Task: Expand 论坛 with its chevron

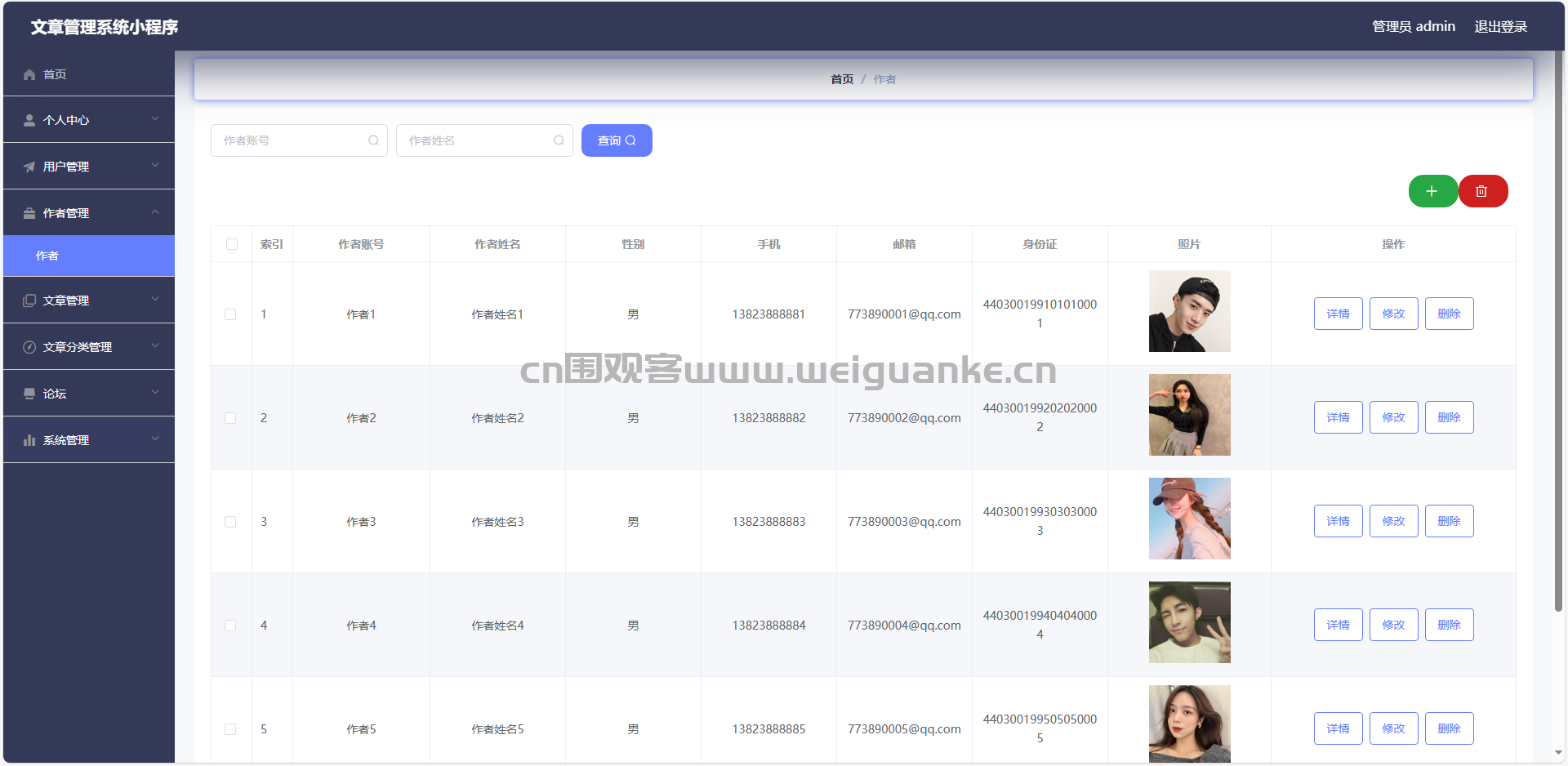Action: (x=155, y=393)
